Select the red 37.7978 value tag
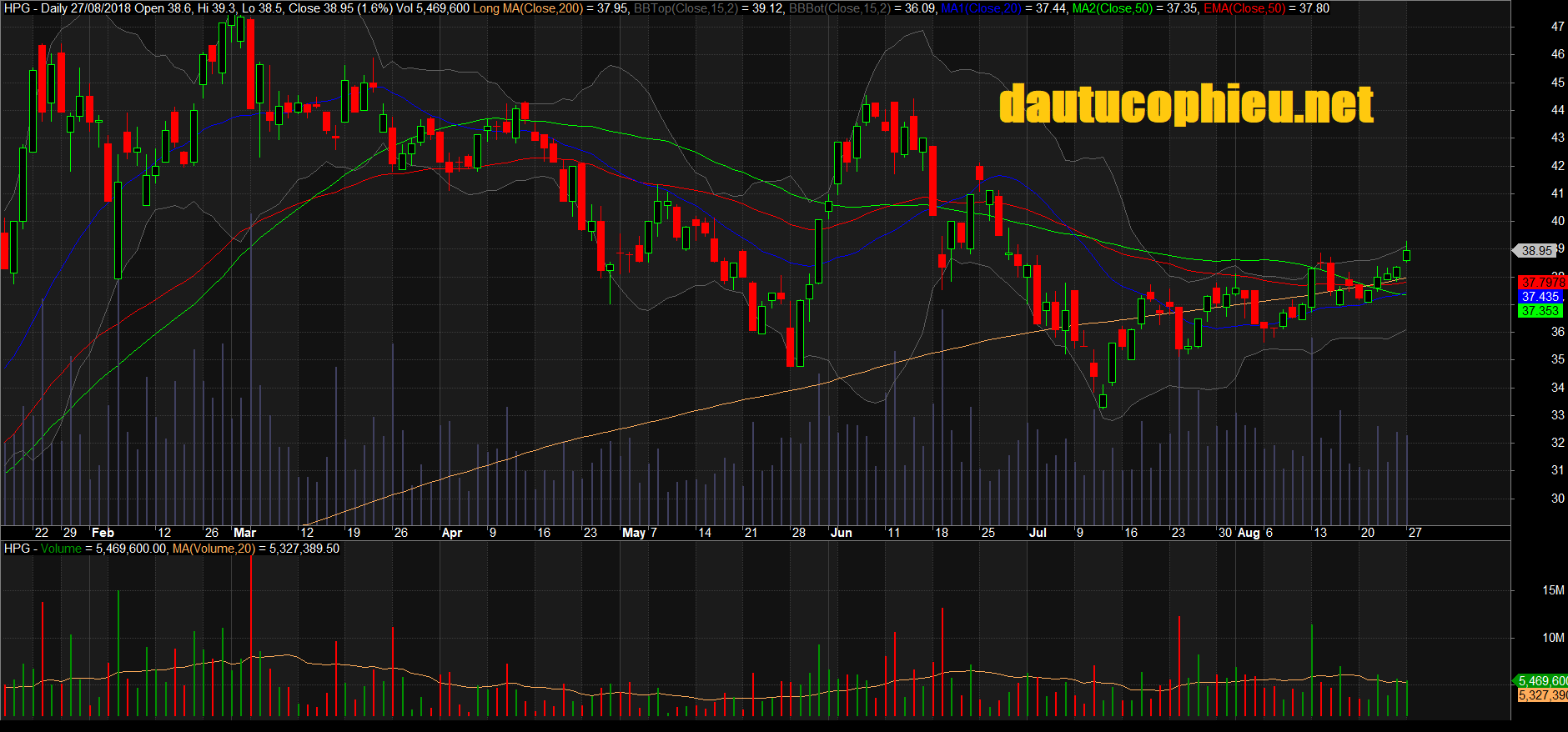This screenshot has height=732, width=1568. 1541,283
